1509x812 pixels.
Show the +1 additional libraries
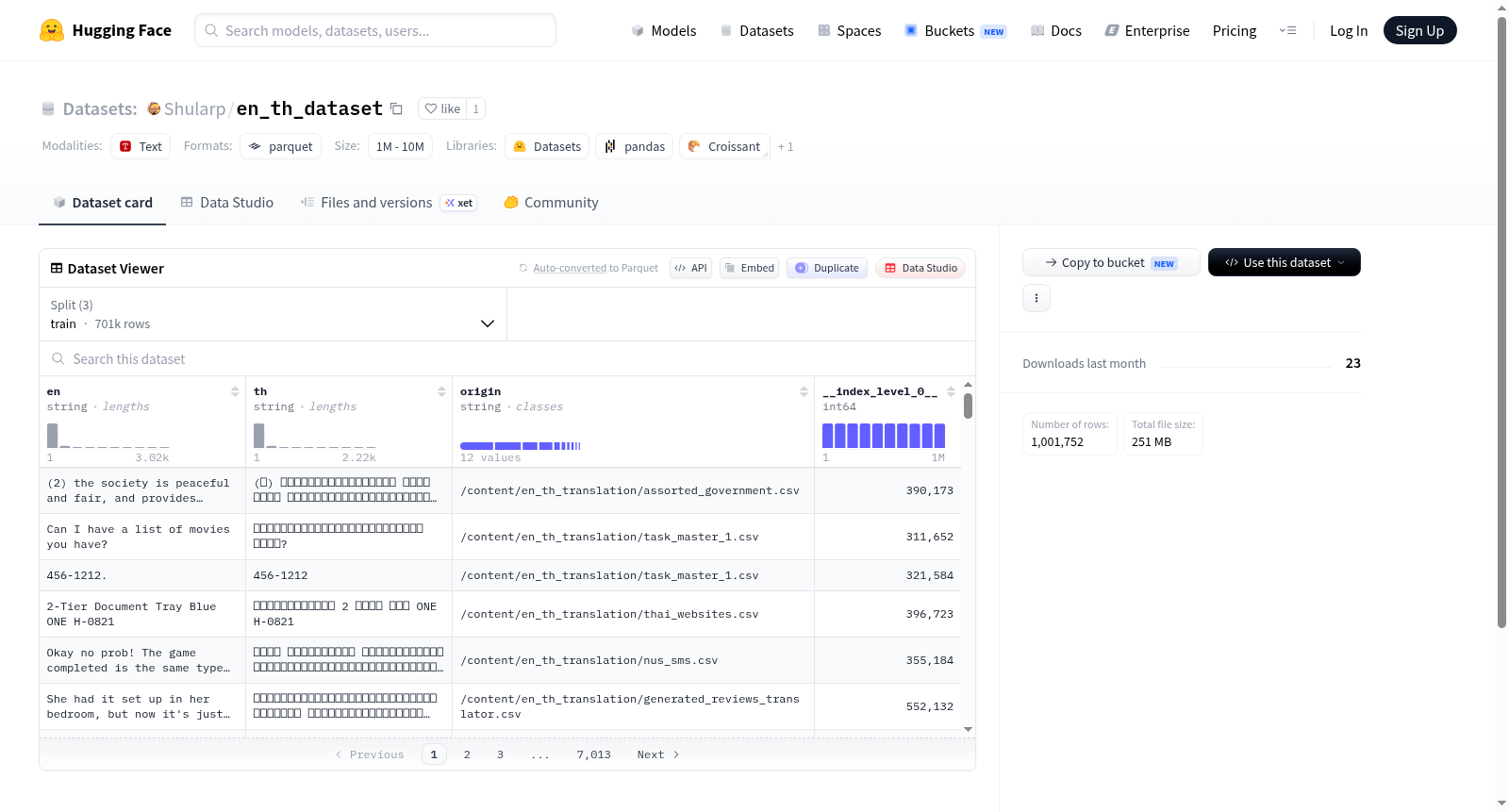point(786,146)
